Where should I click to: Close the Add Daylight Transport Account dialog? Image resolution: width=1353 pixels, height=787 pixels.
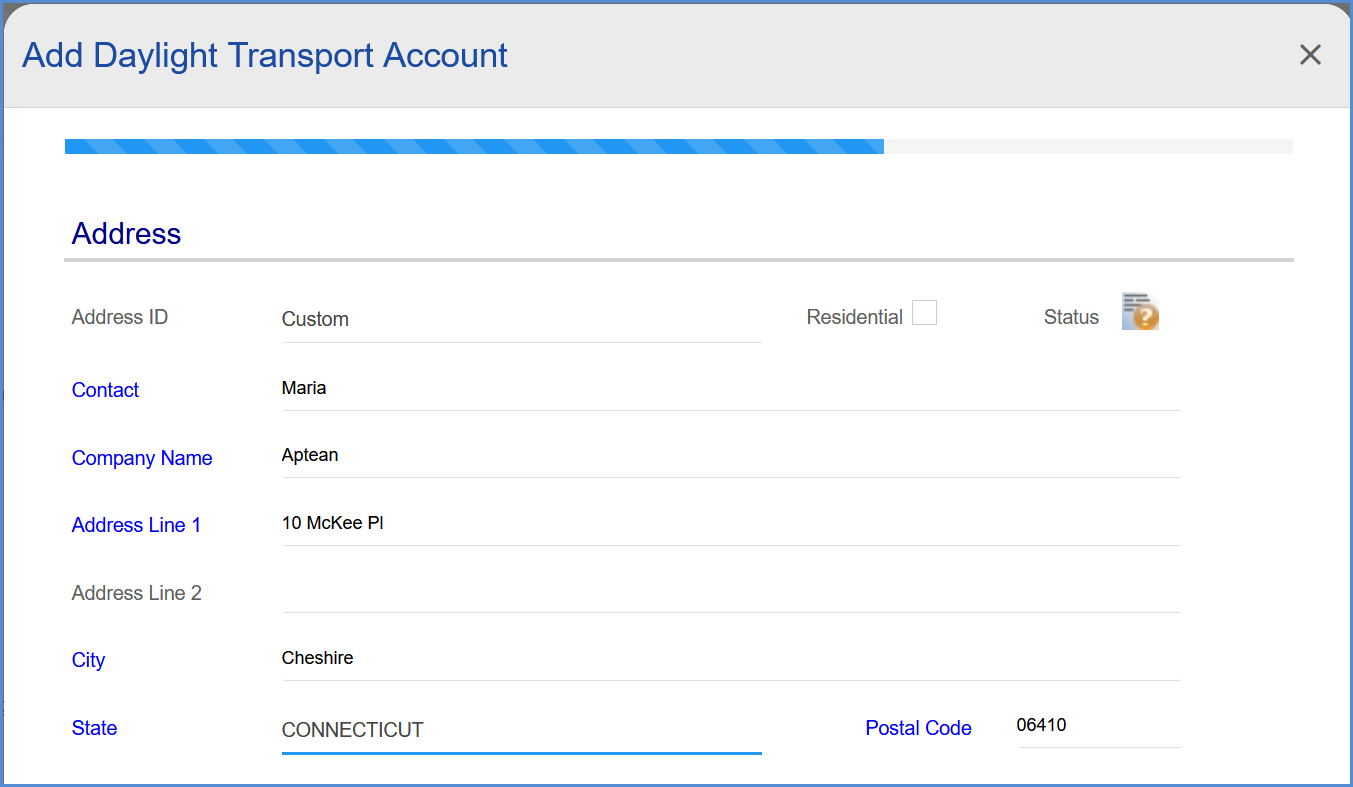1310,55
